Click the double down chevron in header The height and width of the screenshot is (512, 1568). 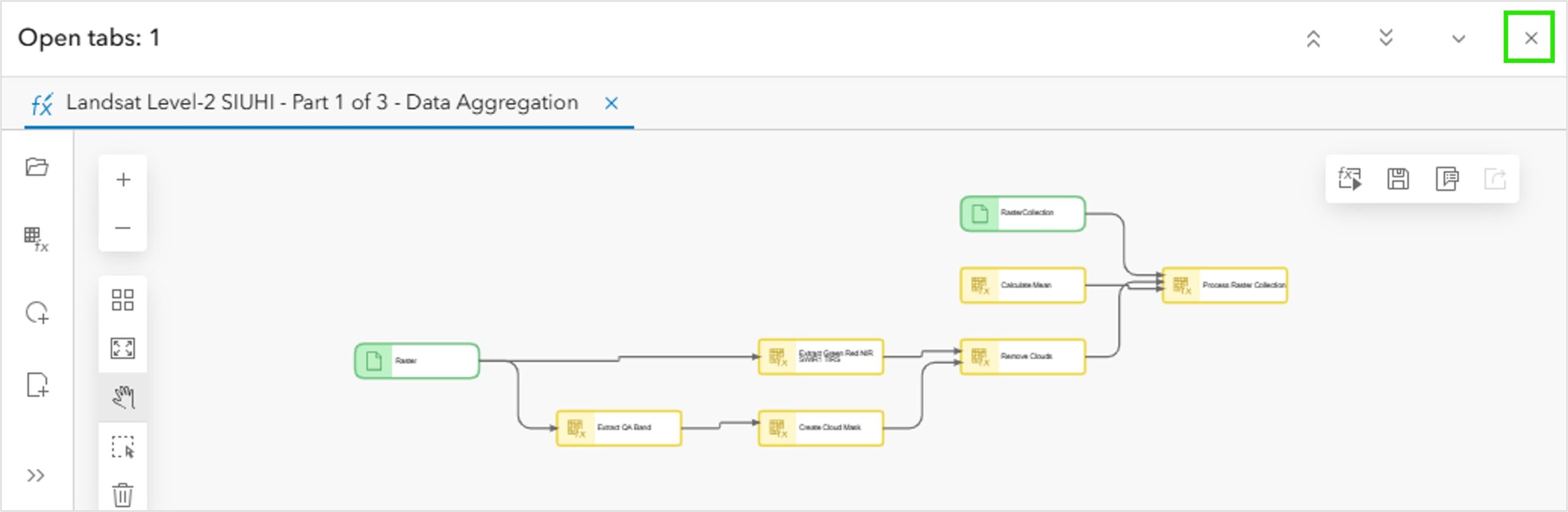point(1386,39)
